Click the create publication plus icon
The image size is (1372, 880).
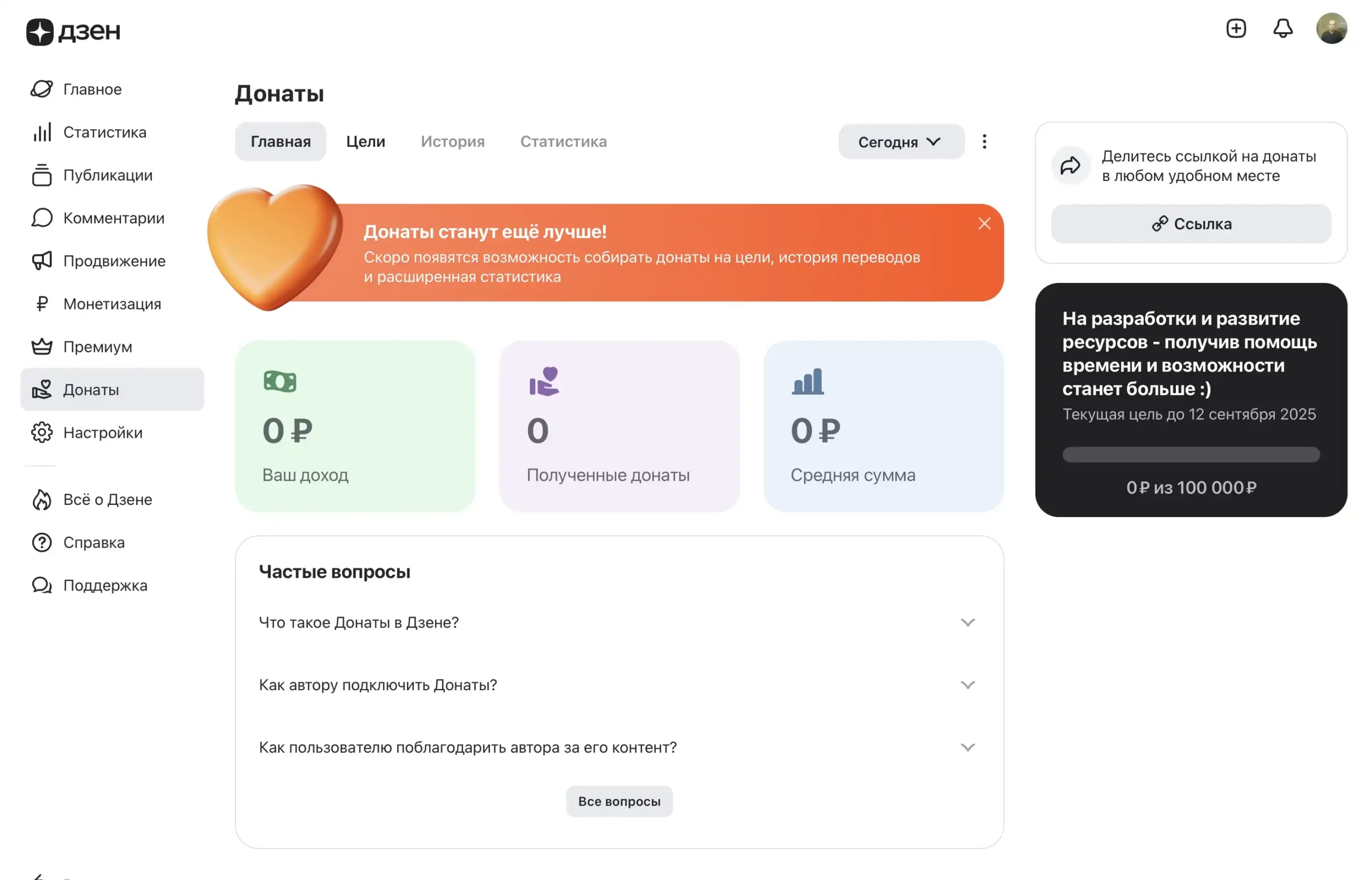1236,28
